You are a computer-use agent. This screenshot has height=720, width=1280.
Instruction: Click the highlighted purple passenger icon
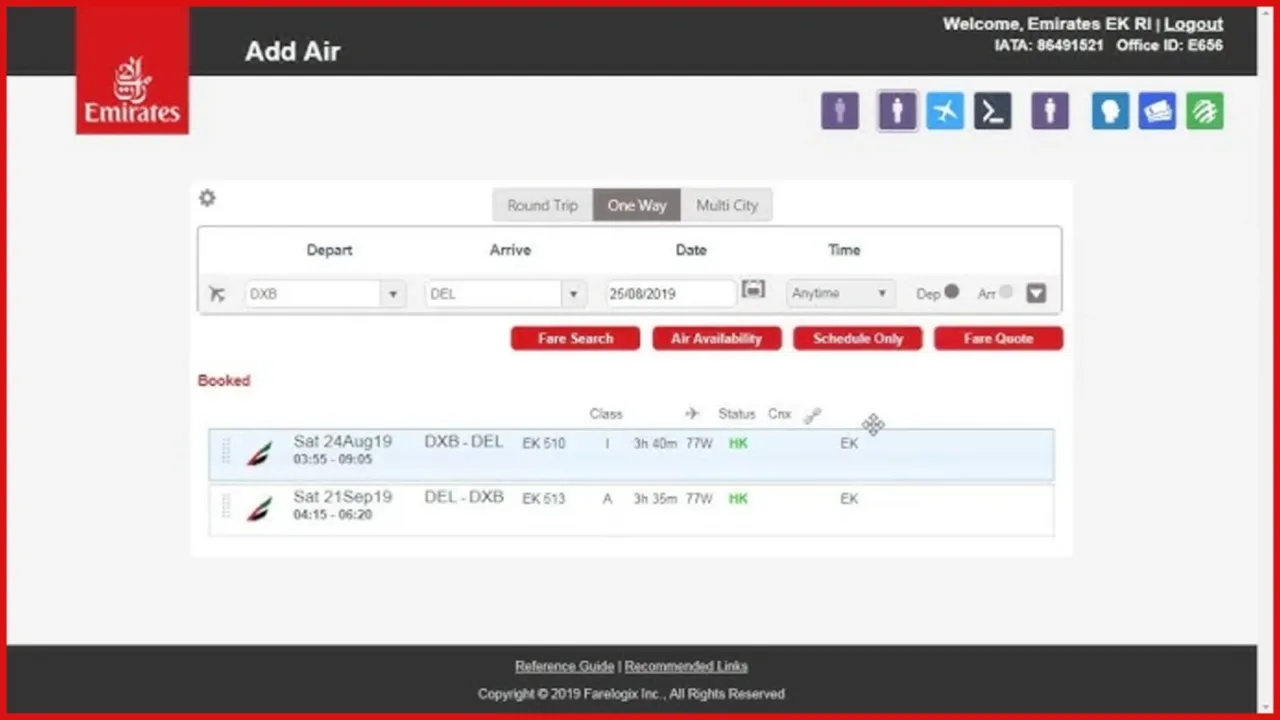tap(897, 111)
